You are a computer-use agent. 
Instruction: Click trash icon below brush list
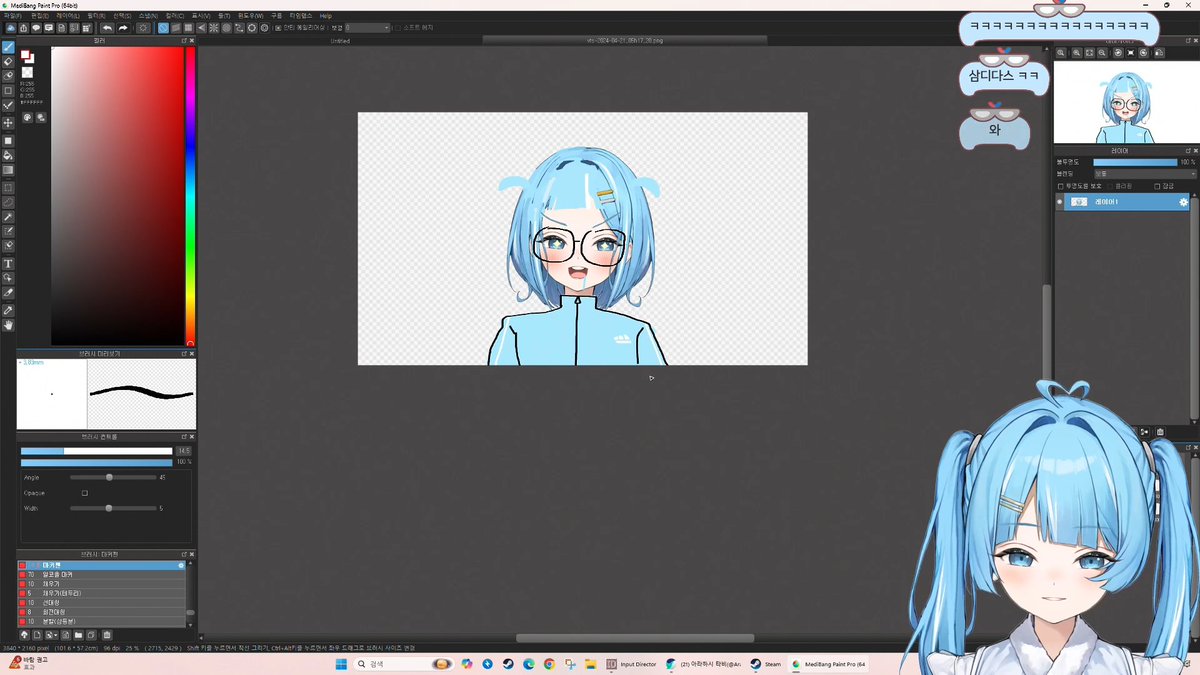pos(107,635)
